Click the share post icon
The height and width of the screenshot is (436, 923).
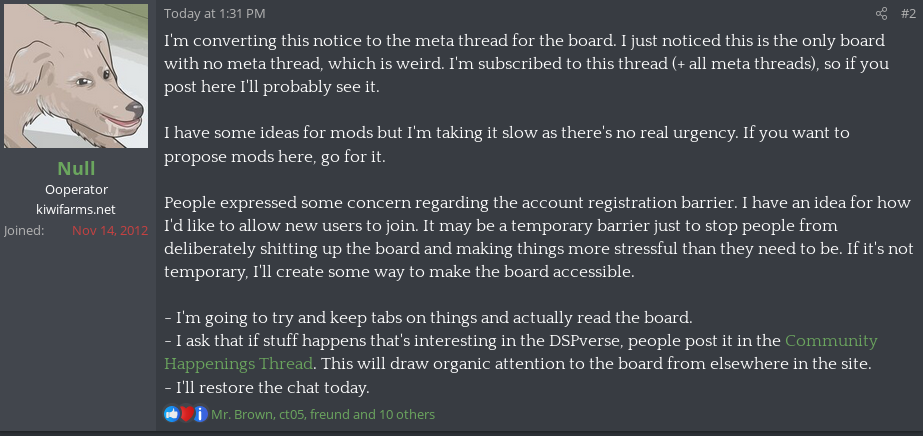coord(881,13)
